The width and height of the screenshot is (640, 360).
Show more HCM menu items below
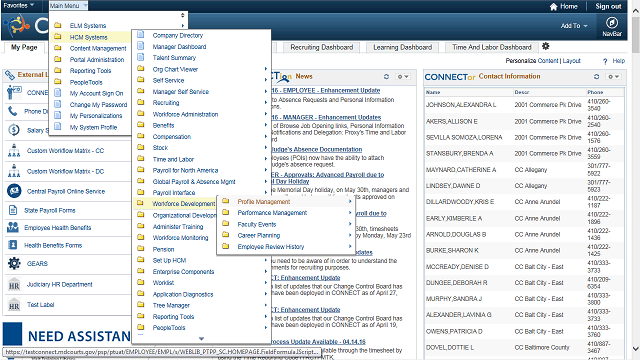(x=201, y=338)
